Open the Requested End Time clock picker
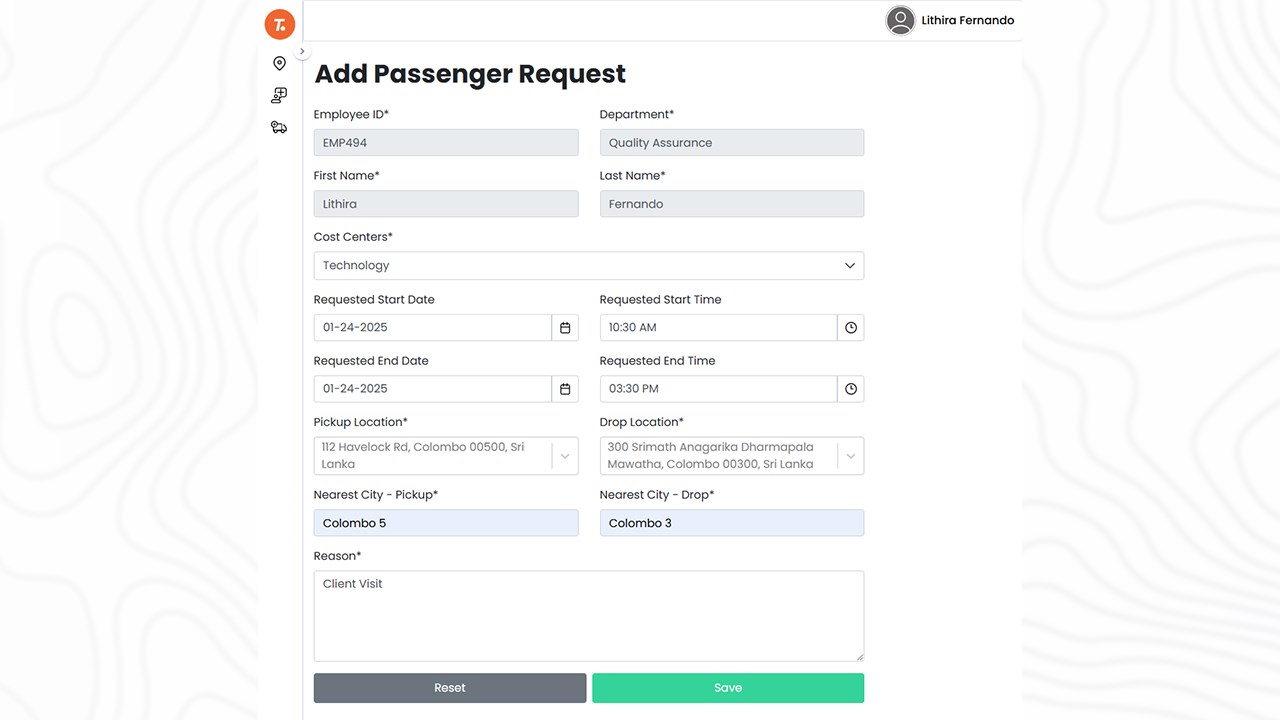 tap(851, 389)
